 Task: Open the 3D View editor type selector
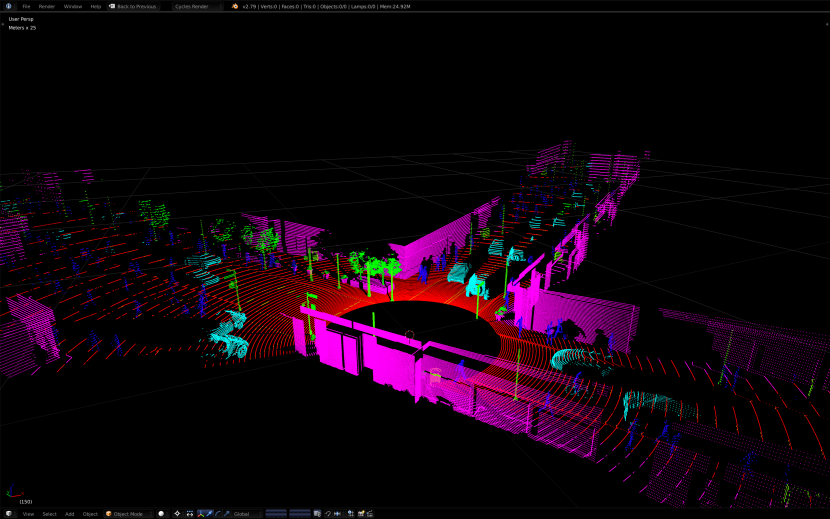tap(9, 514)
